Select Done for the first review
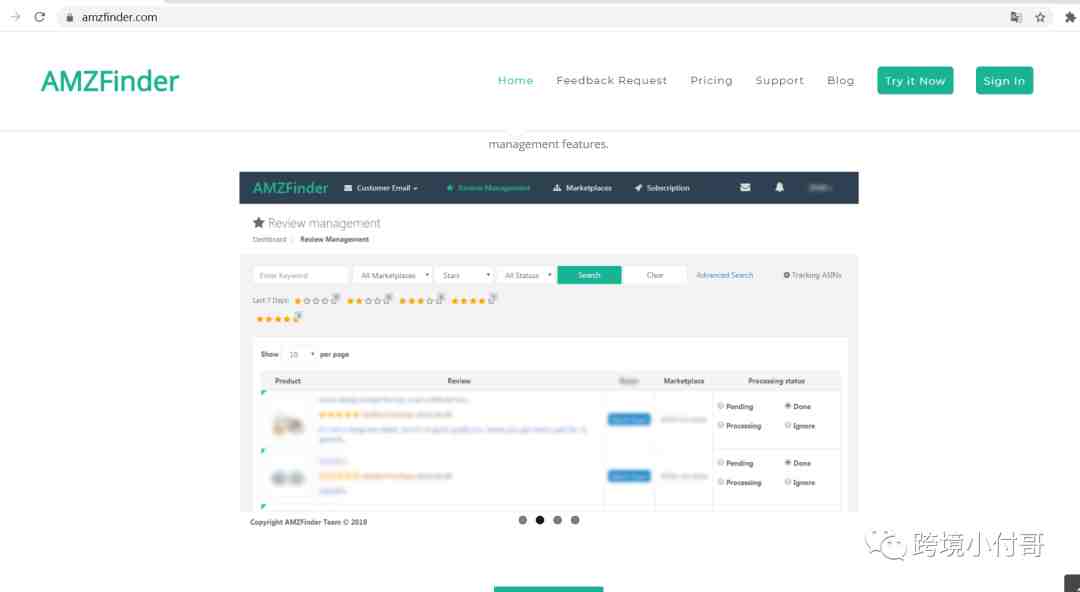1080x592 pixels. pos(787,406)
